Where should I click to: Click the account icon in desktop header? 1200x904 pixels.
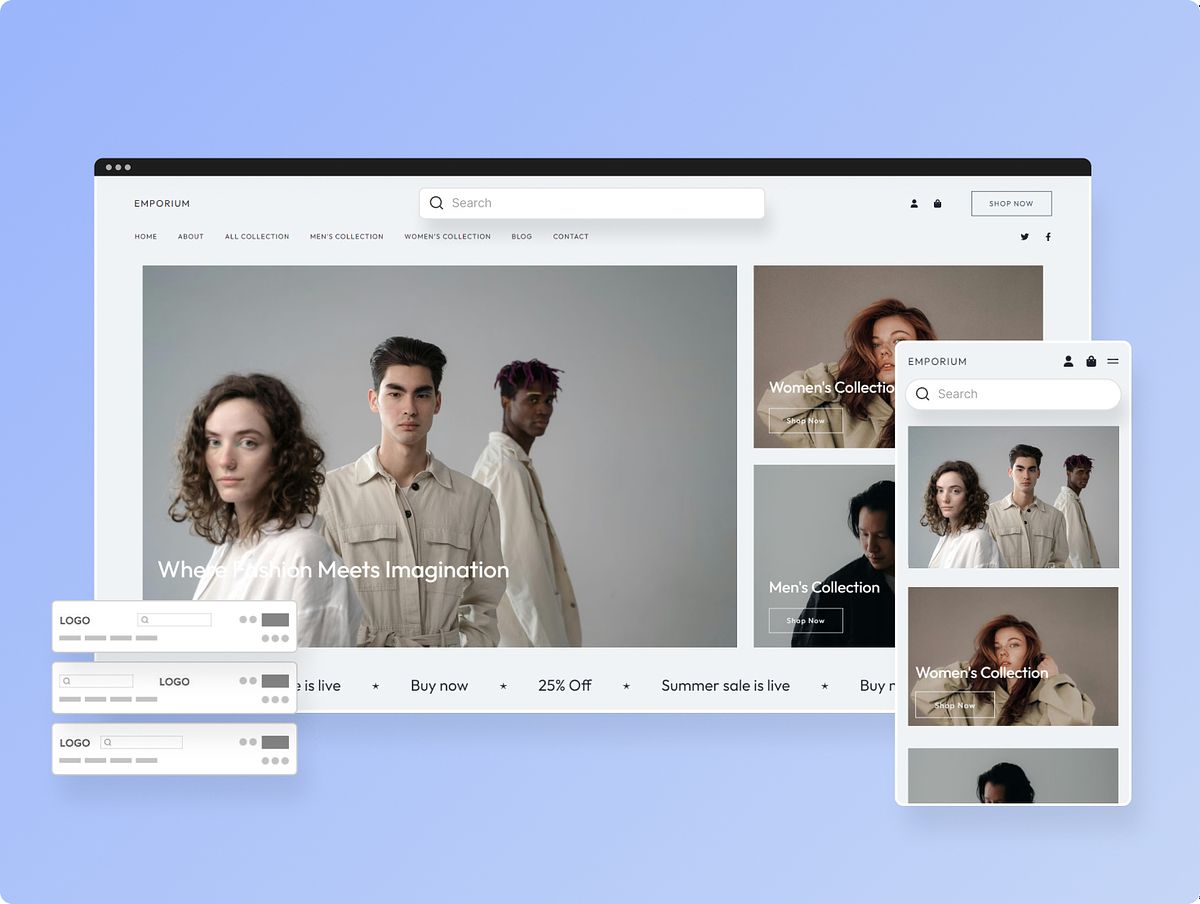pos(914,203)
